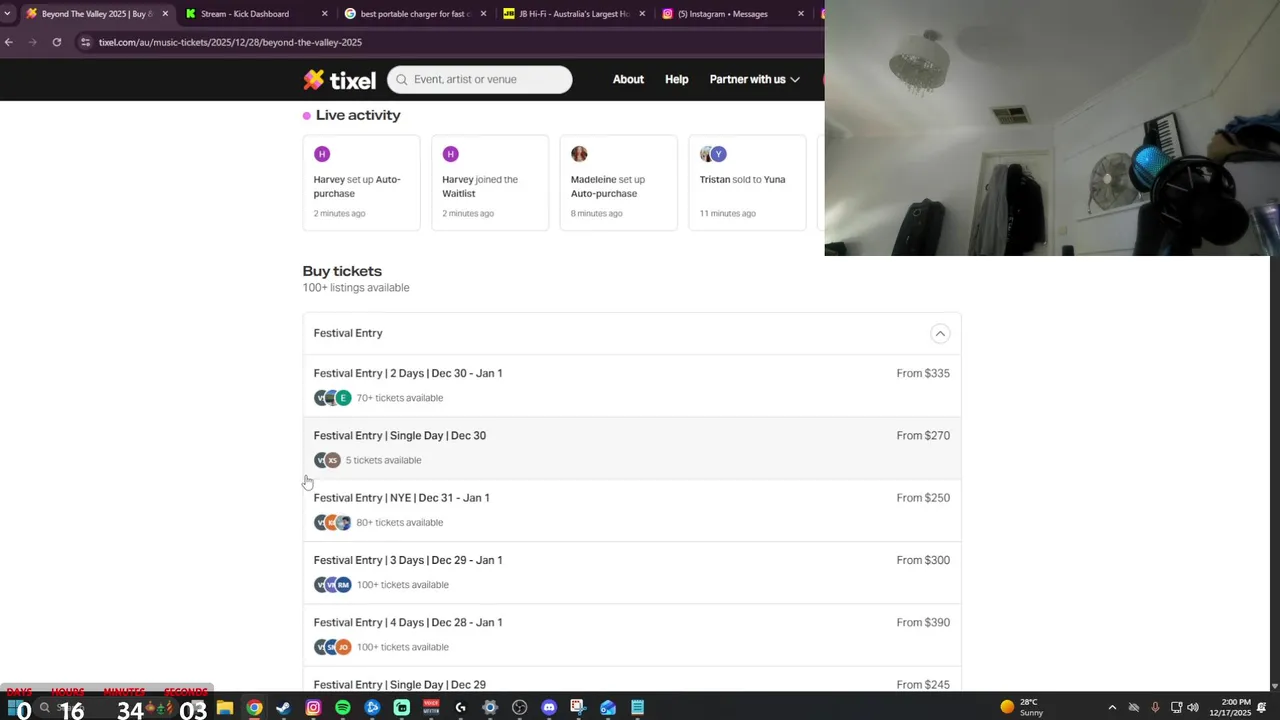Click the From $335 price
This screenshot has height=720, width=1280.
[923, 373]
